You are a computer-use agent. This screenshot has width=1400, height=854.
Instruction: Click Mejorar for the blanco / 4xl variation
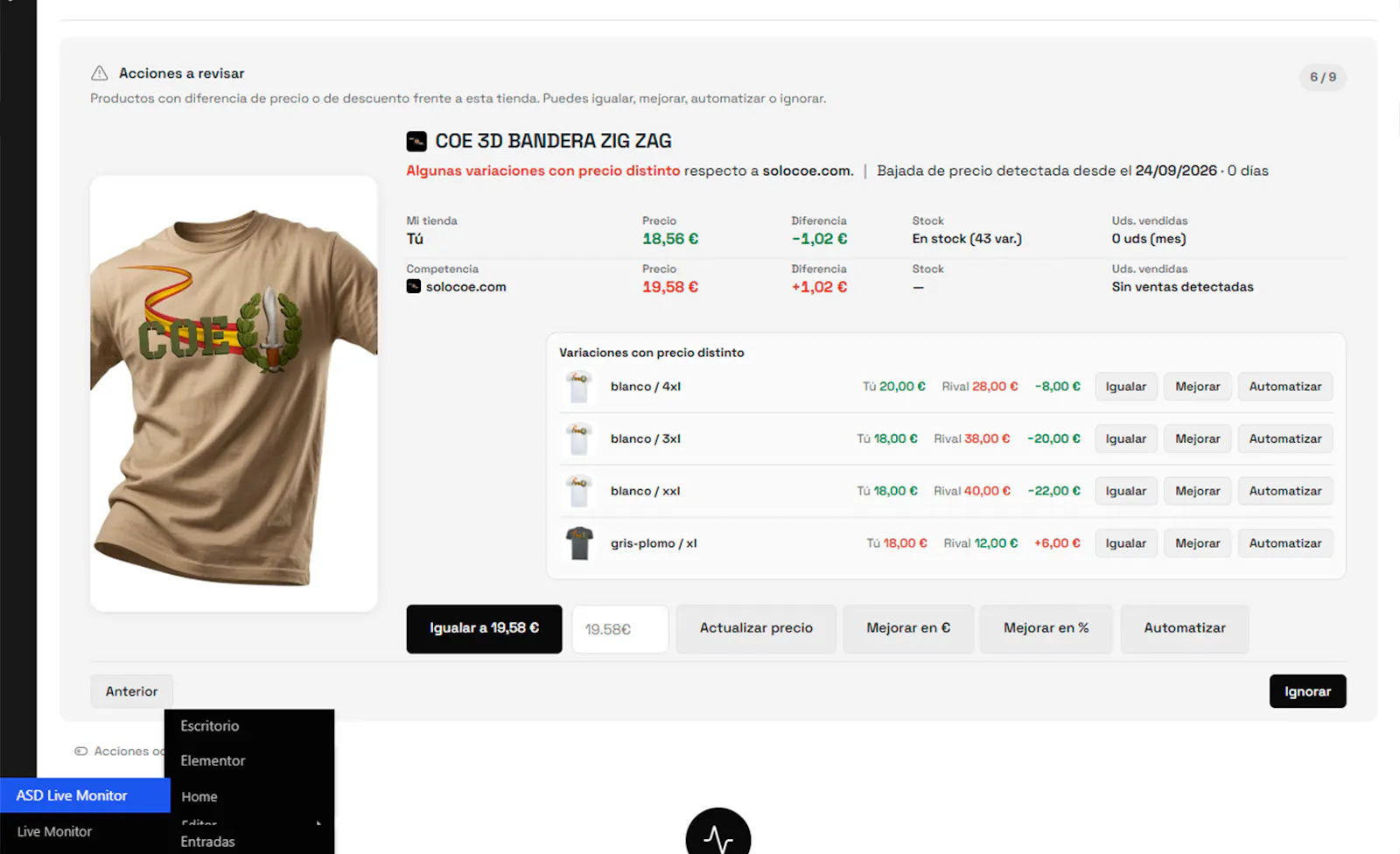click(1198, 387)
